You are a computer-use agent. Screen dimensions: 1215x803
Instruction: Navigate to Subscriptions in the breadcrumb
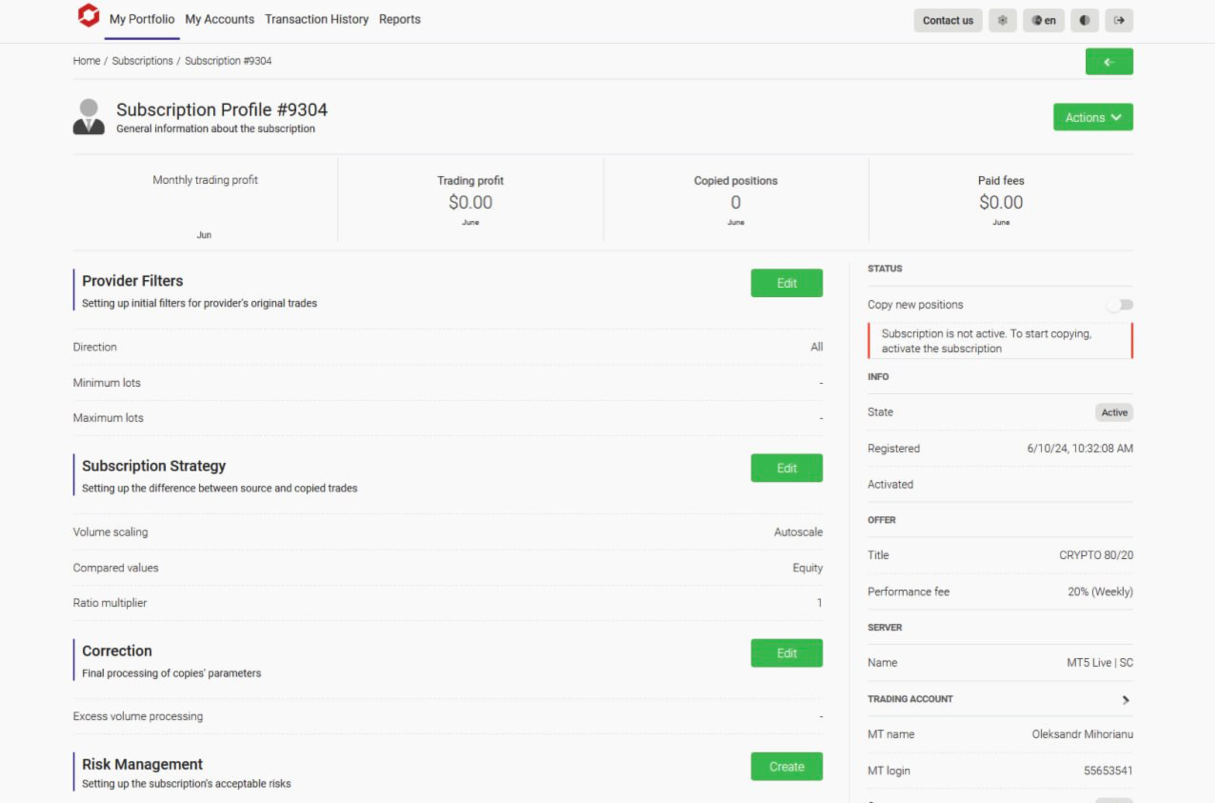142,61
